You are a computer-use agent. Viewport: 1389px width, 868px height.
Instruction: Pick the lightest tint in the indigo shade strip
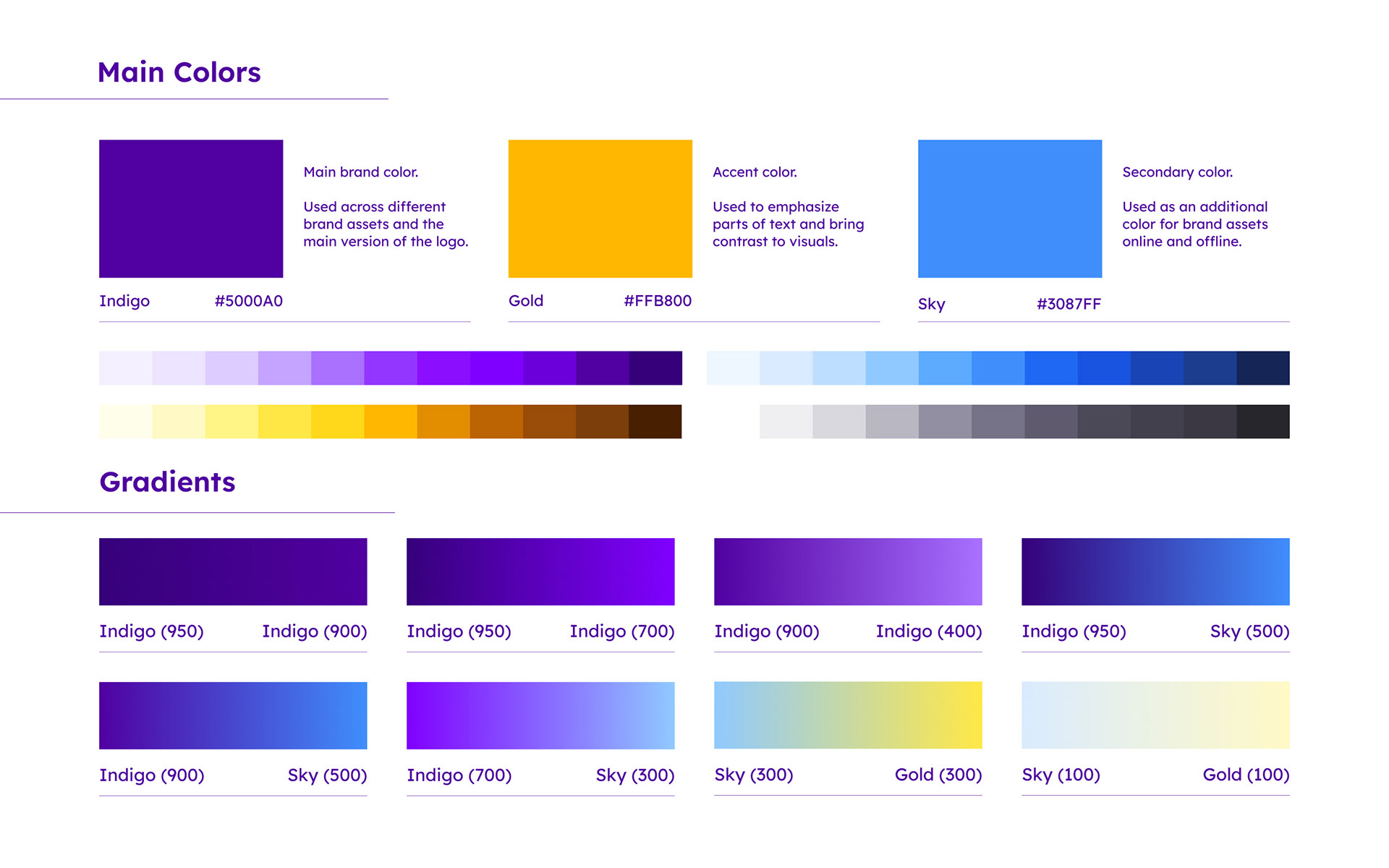[x=125, y=368]
